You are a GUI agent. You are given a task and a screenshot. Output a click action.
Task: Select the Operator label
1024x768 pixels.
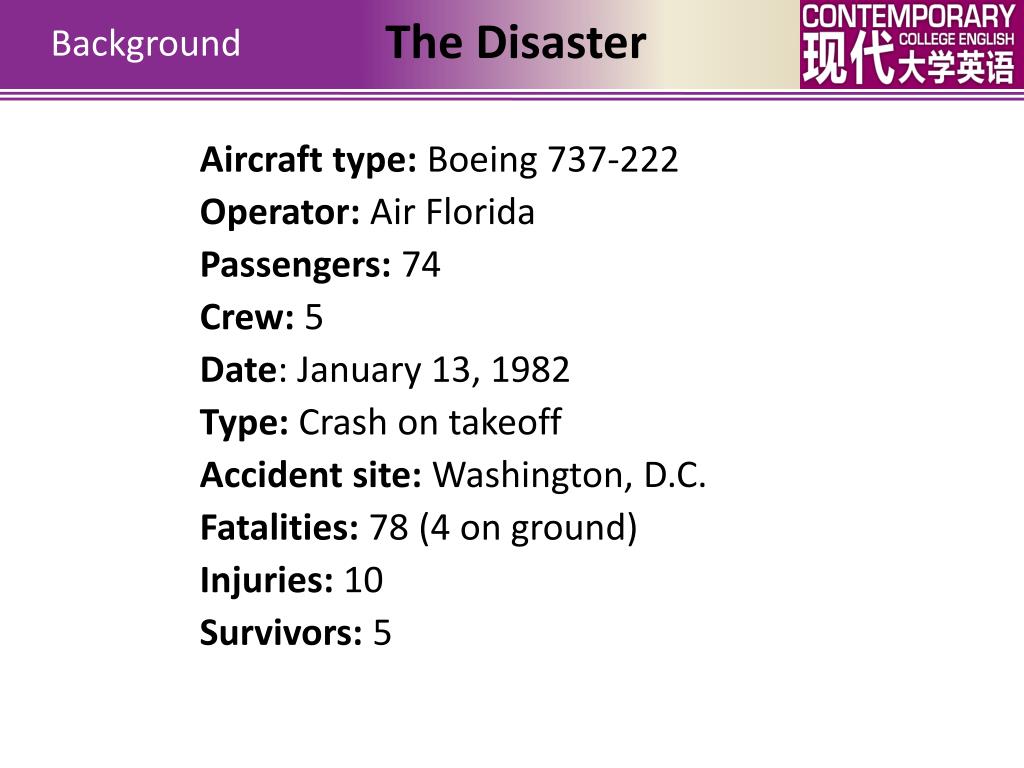(280, 213)
